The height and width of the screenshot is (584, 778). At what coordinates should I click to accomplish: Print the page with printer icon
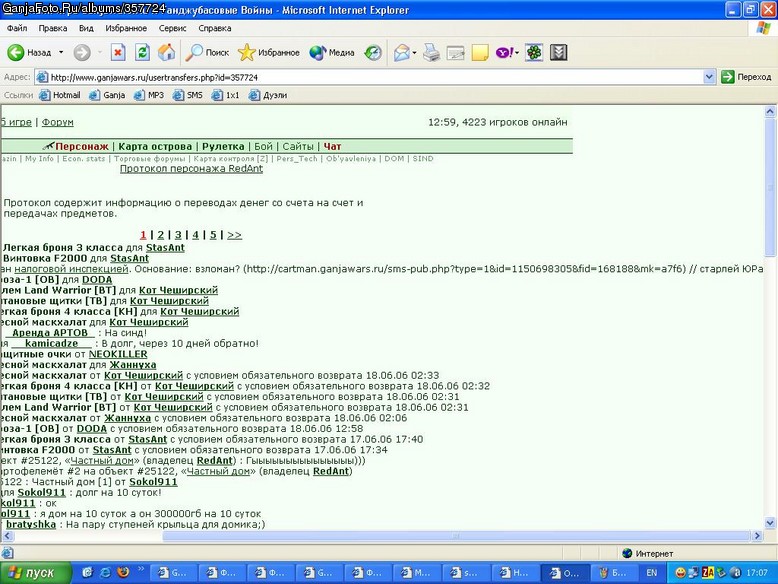pyautogui.click(x=431, y=52)
